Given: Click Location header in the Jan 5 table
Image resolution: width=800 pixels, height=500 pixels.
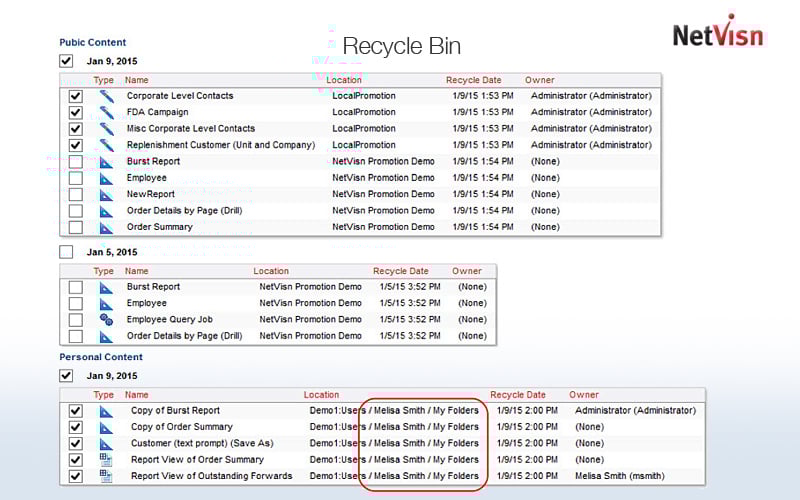Looking at the screenshot, I should (x=271, y=271).
